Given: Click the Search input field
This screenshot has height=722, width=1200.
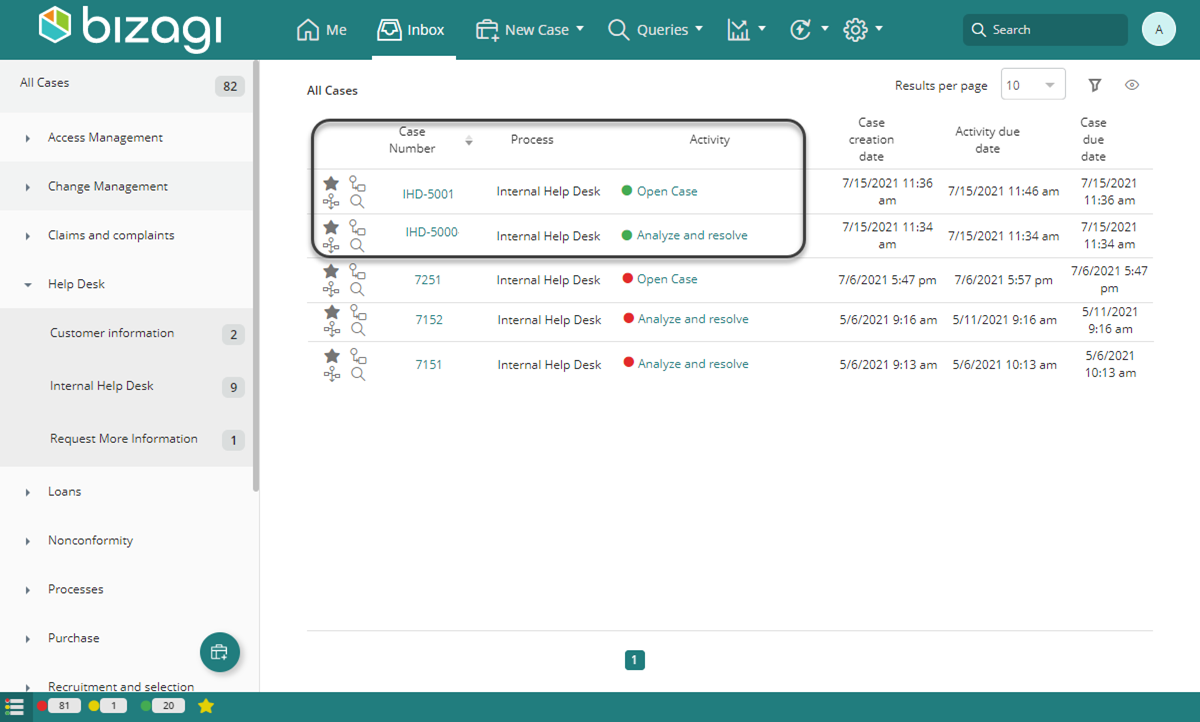Looking at the screenshot, I should click(1045, 30).
